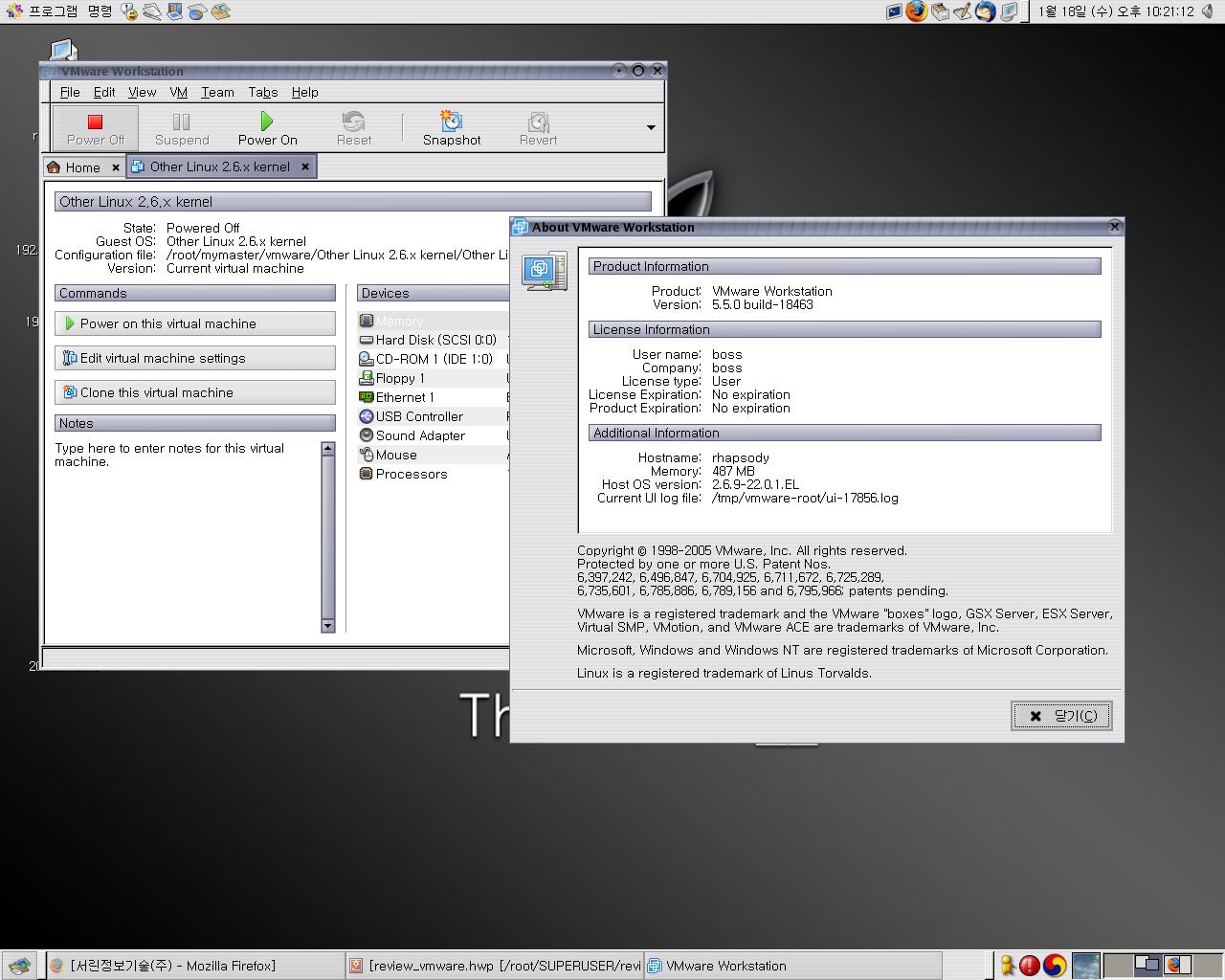The image size is (1225, 980).
Task: Select the Mouse device
Action: [x=433, y=455]
